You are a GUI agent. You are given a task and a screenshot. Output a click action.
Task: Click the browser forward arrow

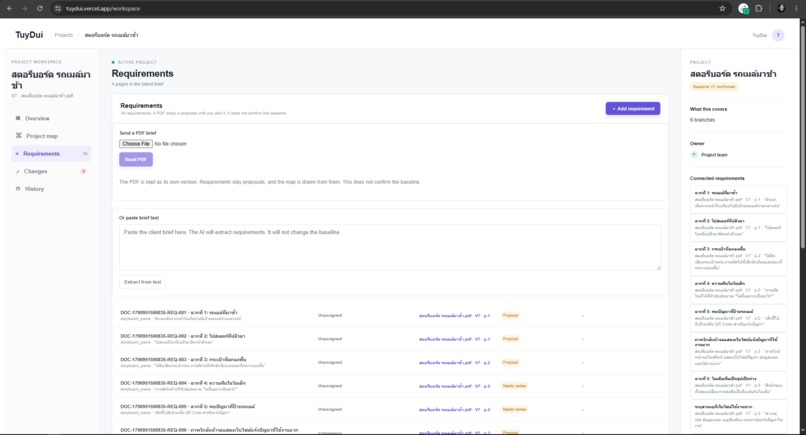click(x=24, y=8)
